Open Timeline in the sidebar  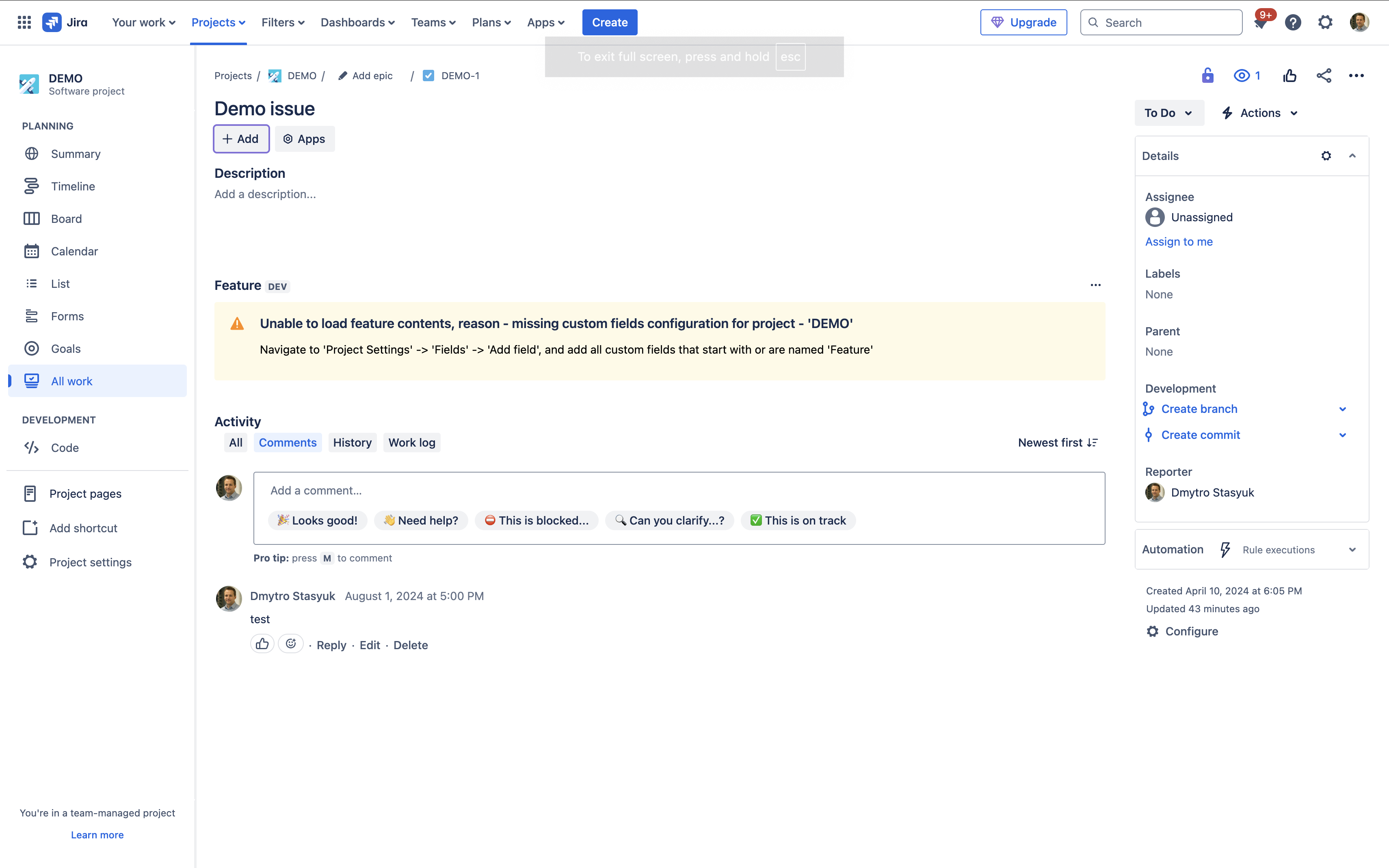pos(97,186)
